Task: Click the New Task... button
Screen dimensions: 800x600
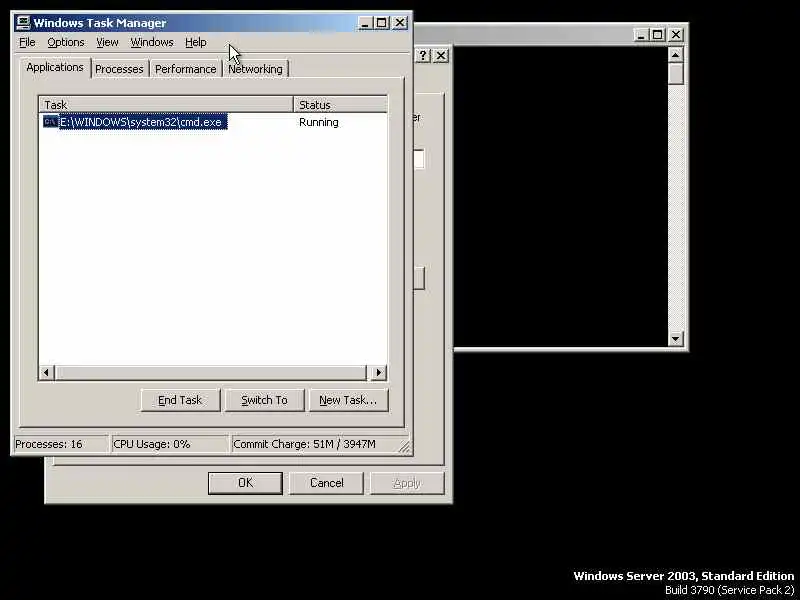Action: (348, 400)
